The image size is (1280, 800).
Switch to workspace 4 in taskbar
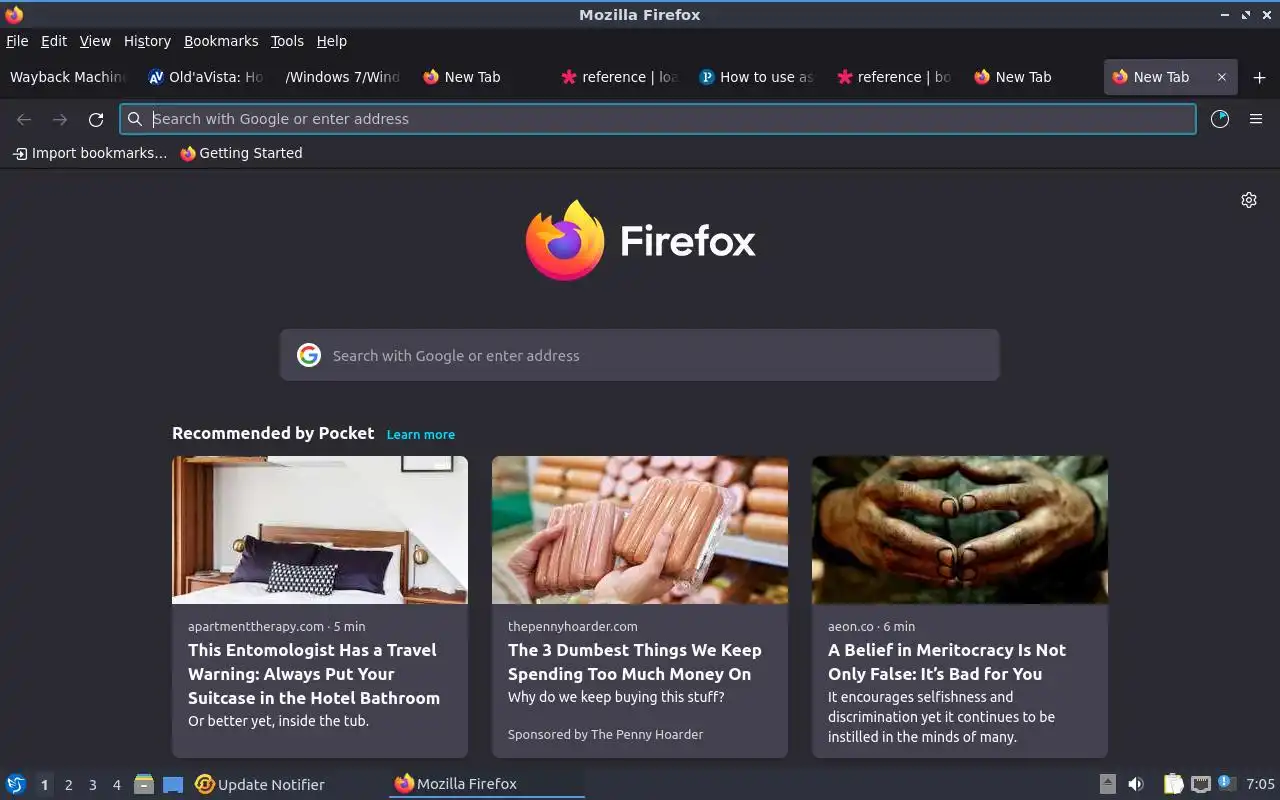pos(116,785)
